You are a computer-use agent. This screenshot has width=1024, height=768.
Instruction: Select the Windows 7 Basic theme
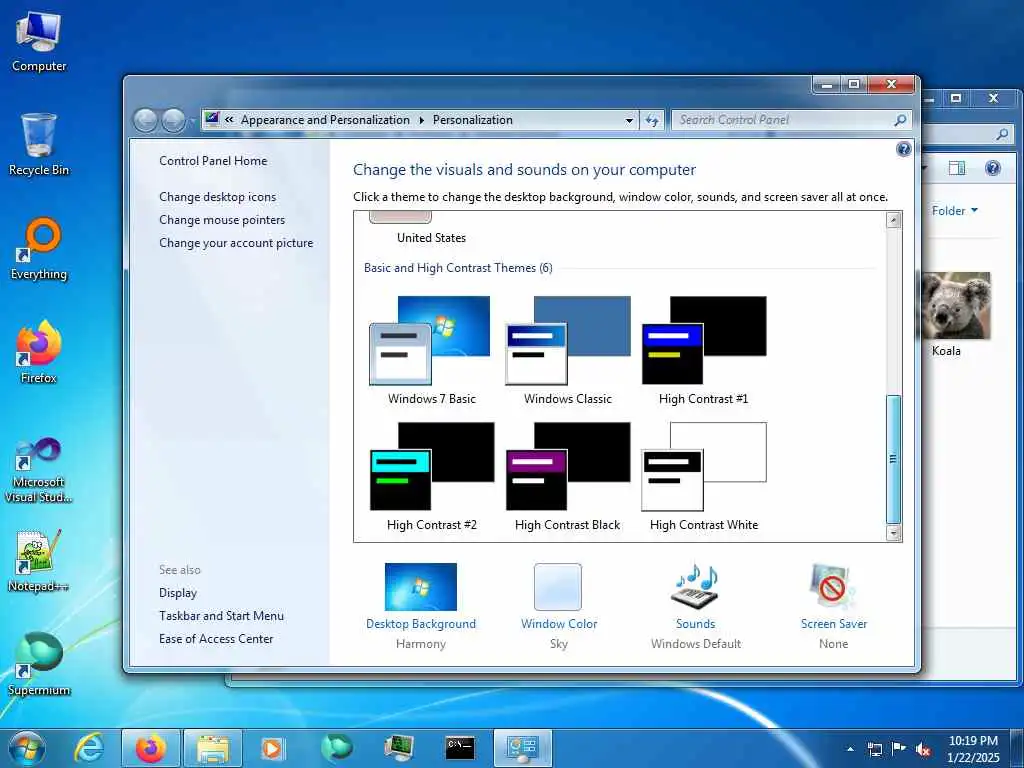[431, 351]
